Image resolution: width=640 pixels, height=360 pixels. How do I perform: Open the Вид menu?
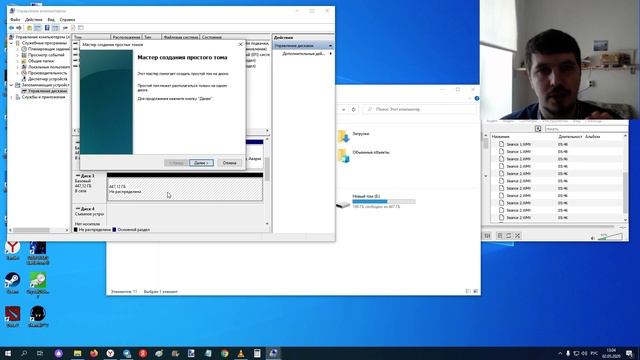pyautogui.click(x=51, y=20)
